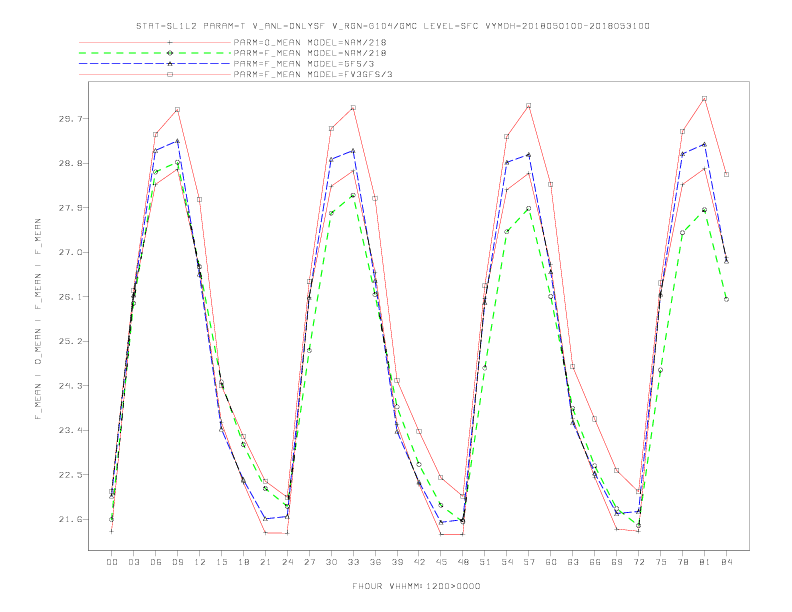Click x-axis tick label 51
The image size is (792, 612).
point(485,562)
